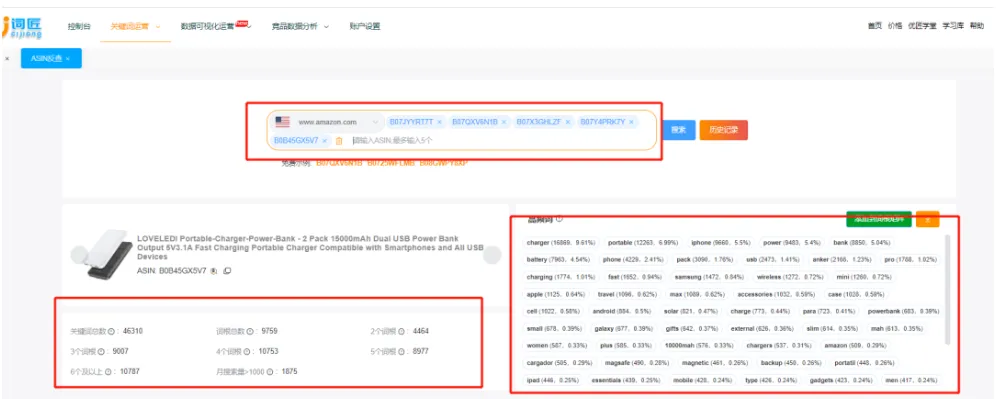Remove the B07QXV6N1B ASIN tag
996x399 pixels.
(x=504, y=121)
